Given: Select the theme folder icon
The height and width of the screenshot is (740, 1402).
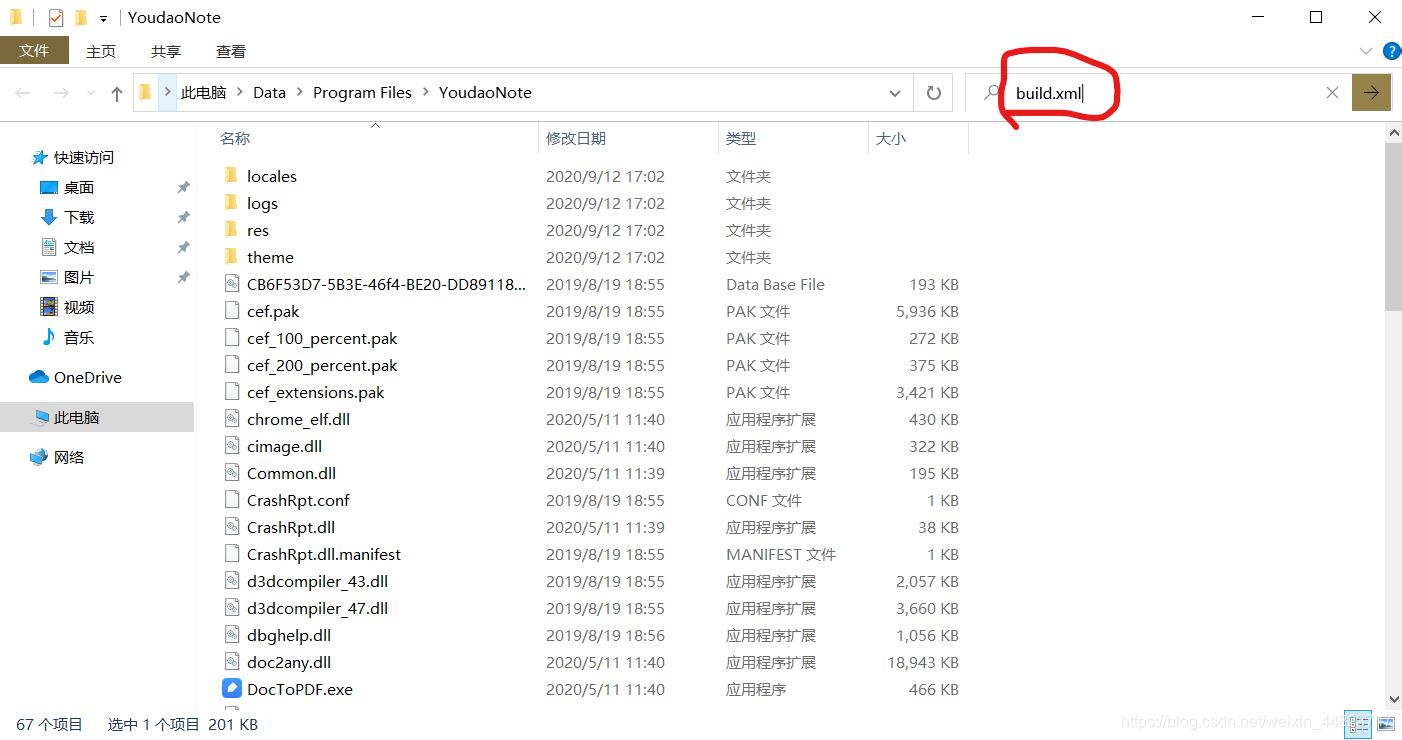Looking at the screenshot, I should coord(231,257).
